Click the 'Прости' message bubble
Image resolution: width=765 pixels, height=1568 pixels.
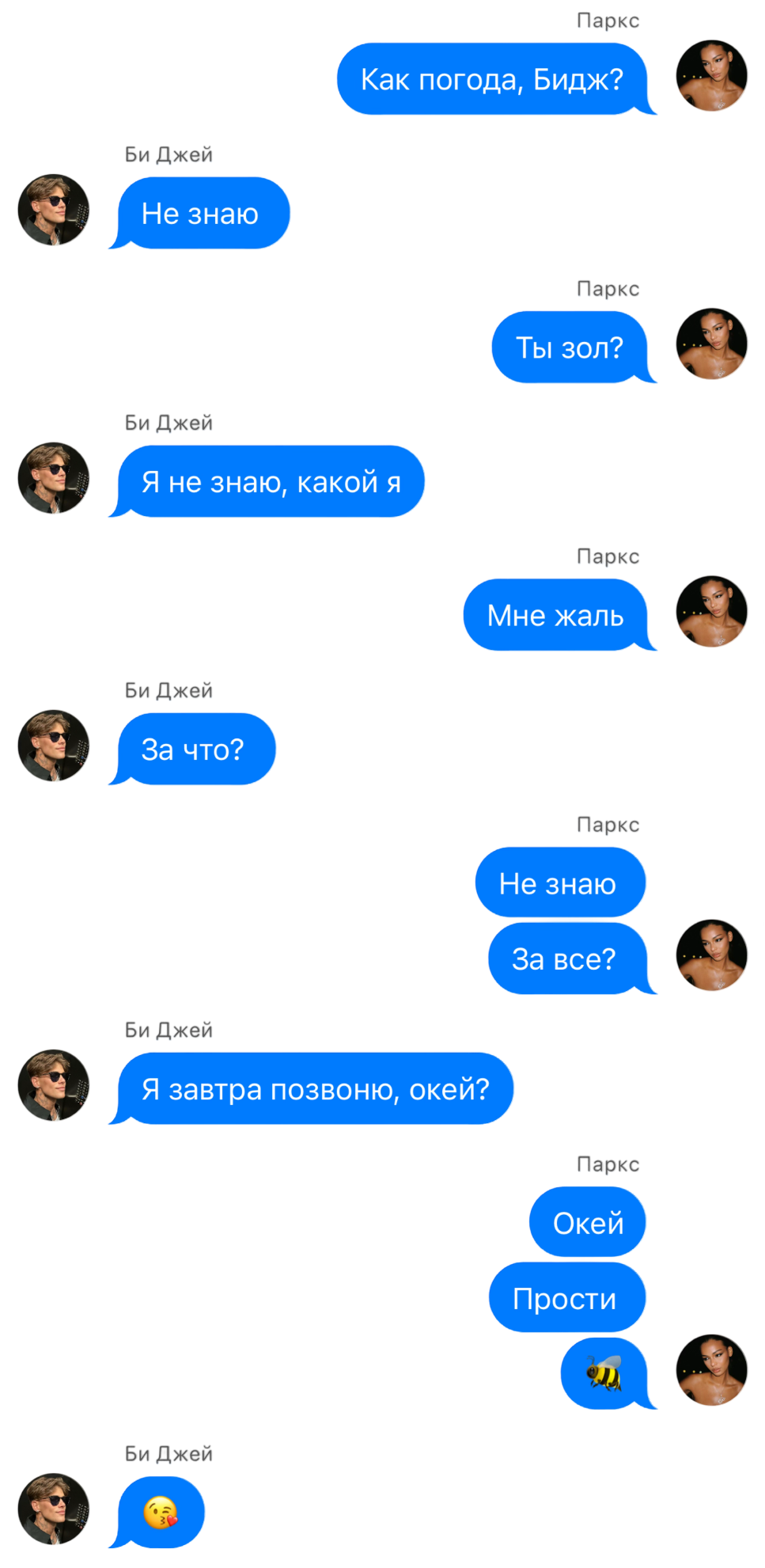[x=567, y=1297]
